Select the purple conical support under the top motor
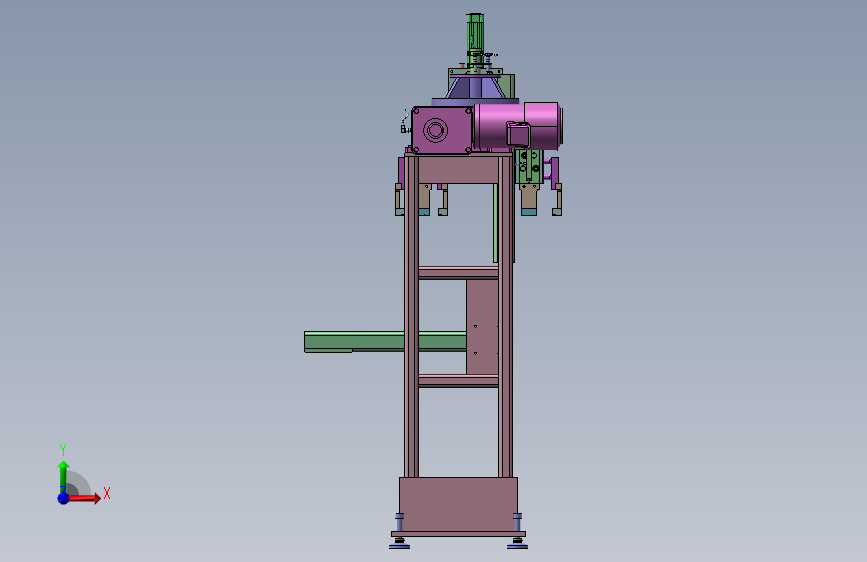867x562 pixels. (476, 89)
